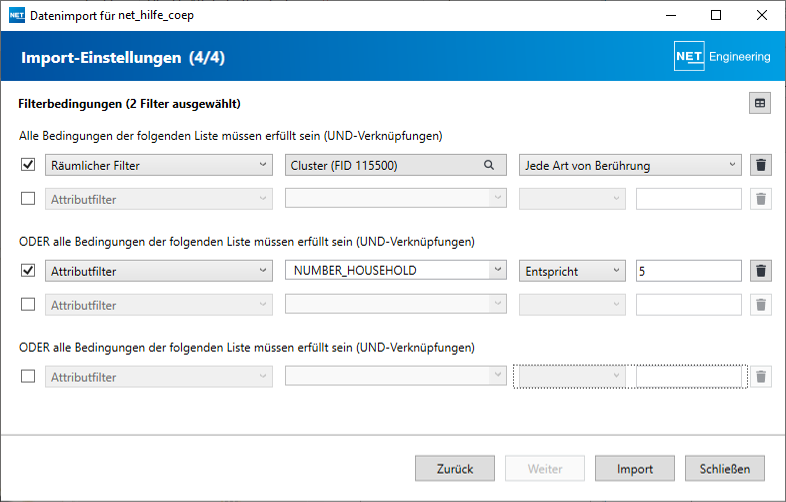Enable the last Attributfilter checkbox
Image resolution: width=786 pixels, height=502 pixels.
(28, 377)
